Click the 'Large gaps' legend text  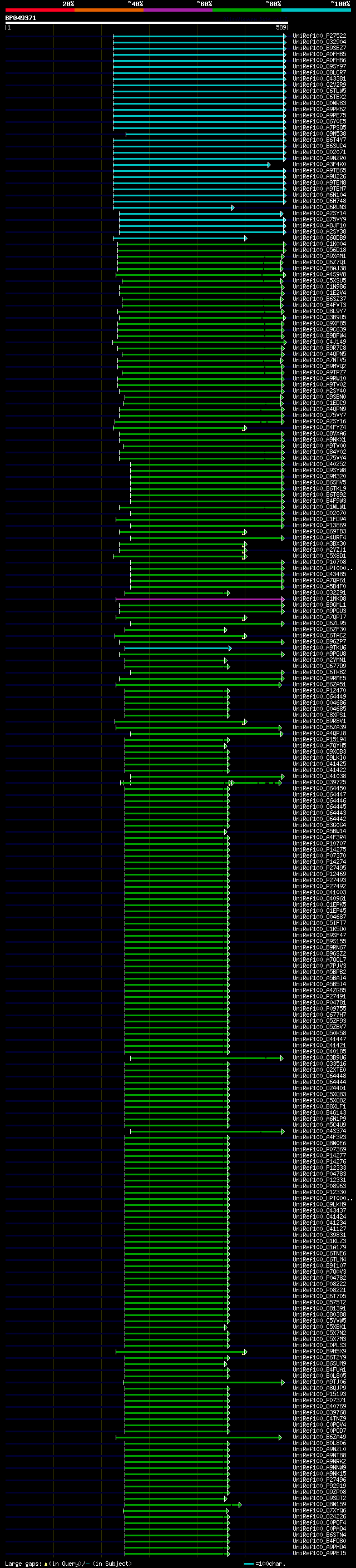point(23,1563)
